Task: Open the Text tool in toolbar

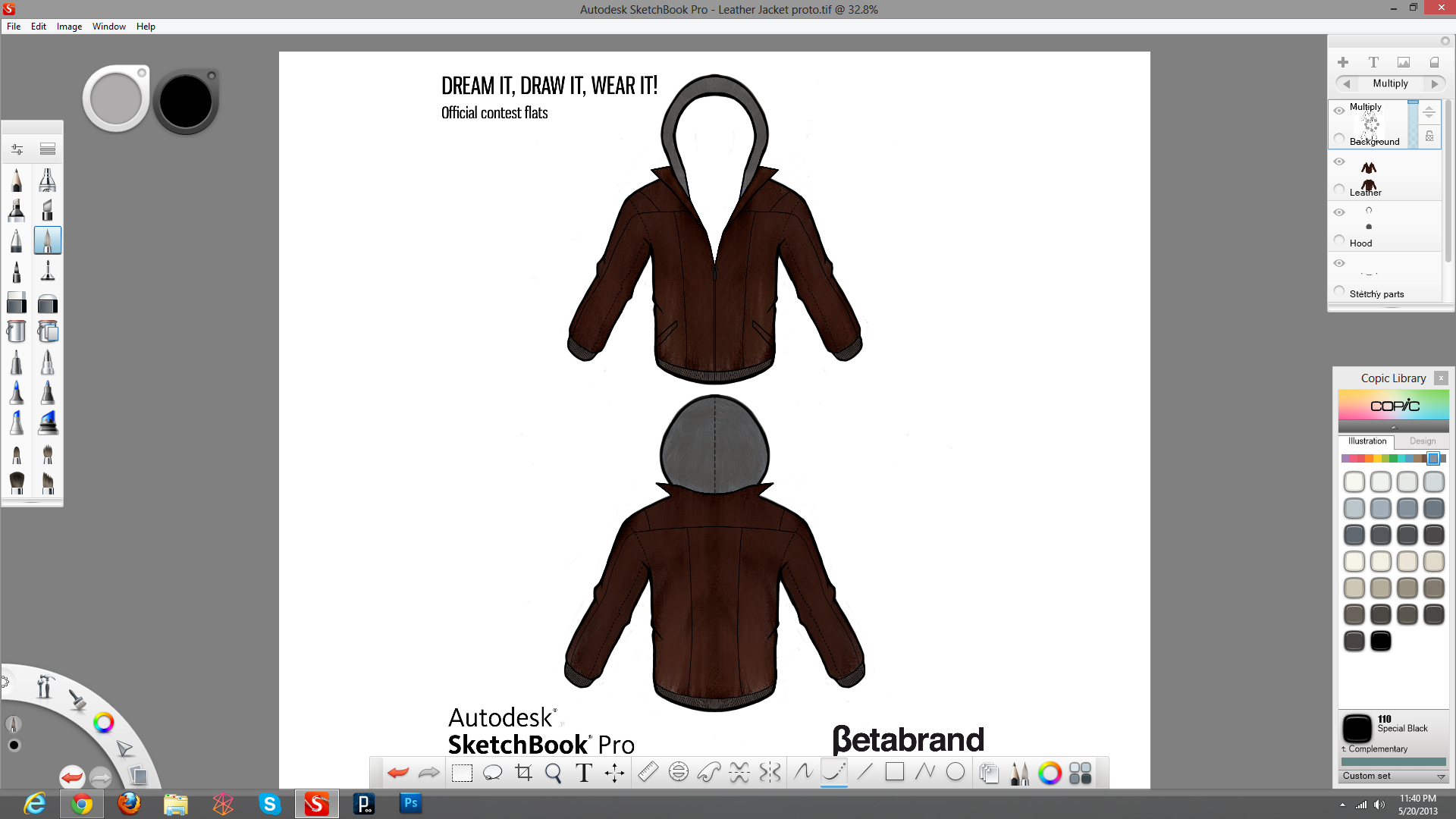Action: [584, 773]
